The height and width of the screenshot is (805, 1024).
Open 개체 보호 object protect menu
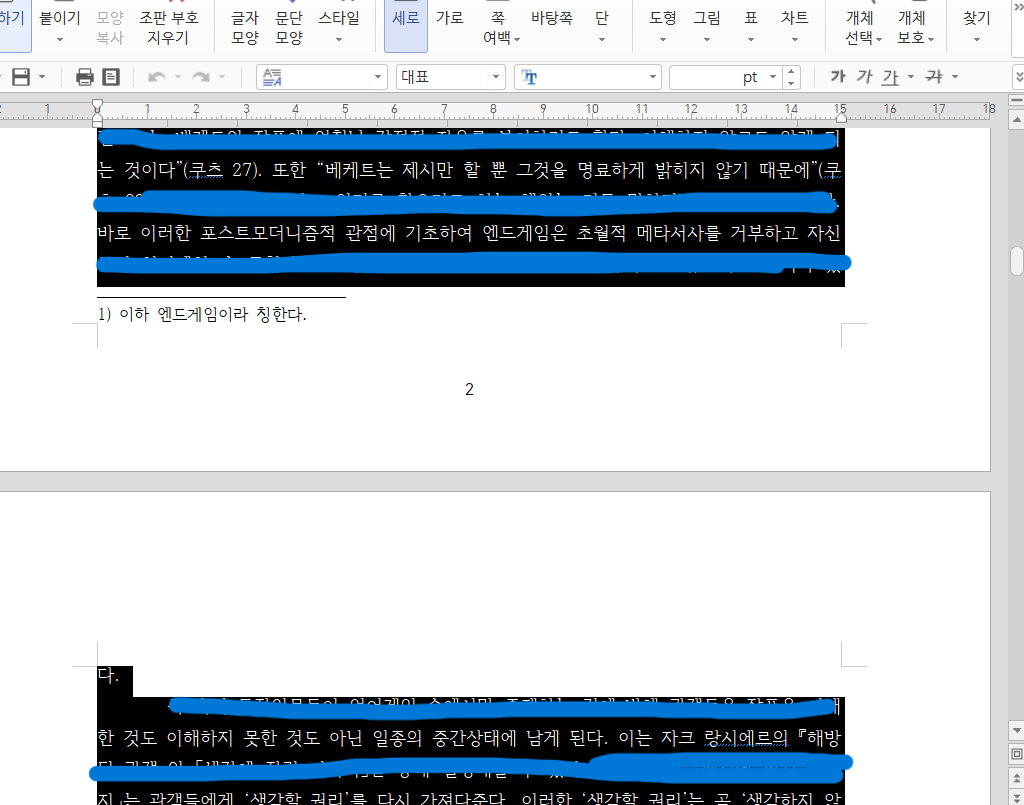[914, 26]
